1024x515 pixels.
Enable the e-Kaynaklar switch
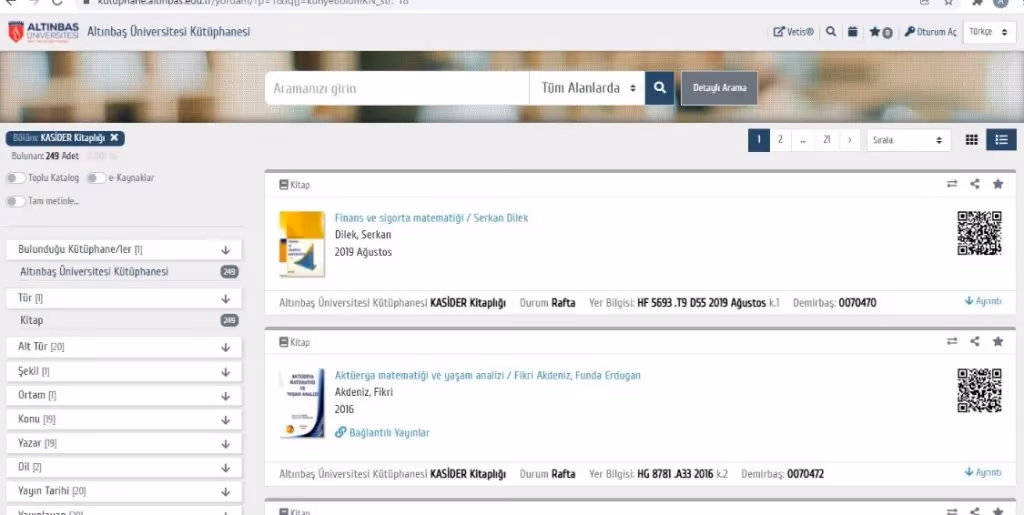(x=96, y=178)
